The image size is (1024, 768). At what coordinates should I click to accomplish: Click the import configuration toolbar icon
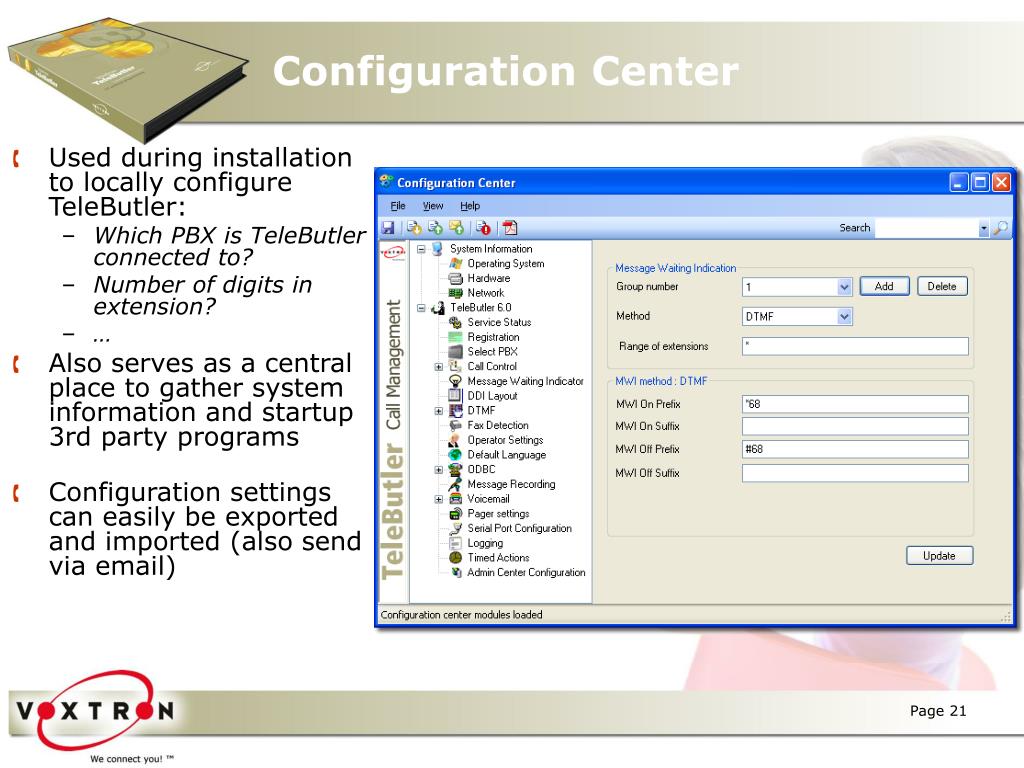tap(414, 228)
